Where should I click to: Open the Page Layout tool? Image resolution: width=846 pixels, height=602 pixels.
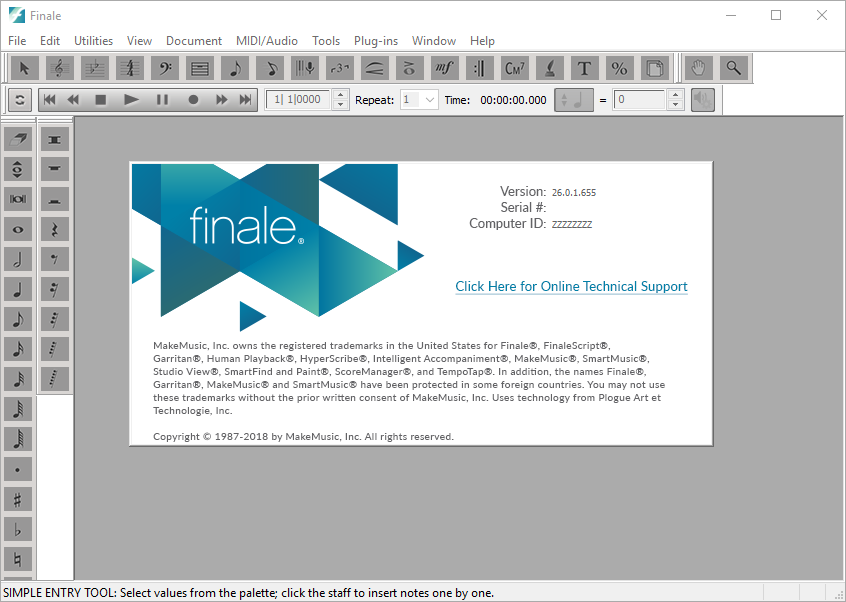coord(654,68)
